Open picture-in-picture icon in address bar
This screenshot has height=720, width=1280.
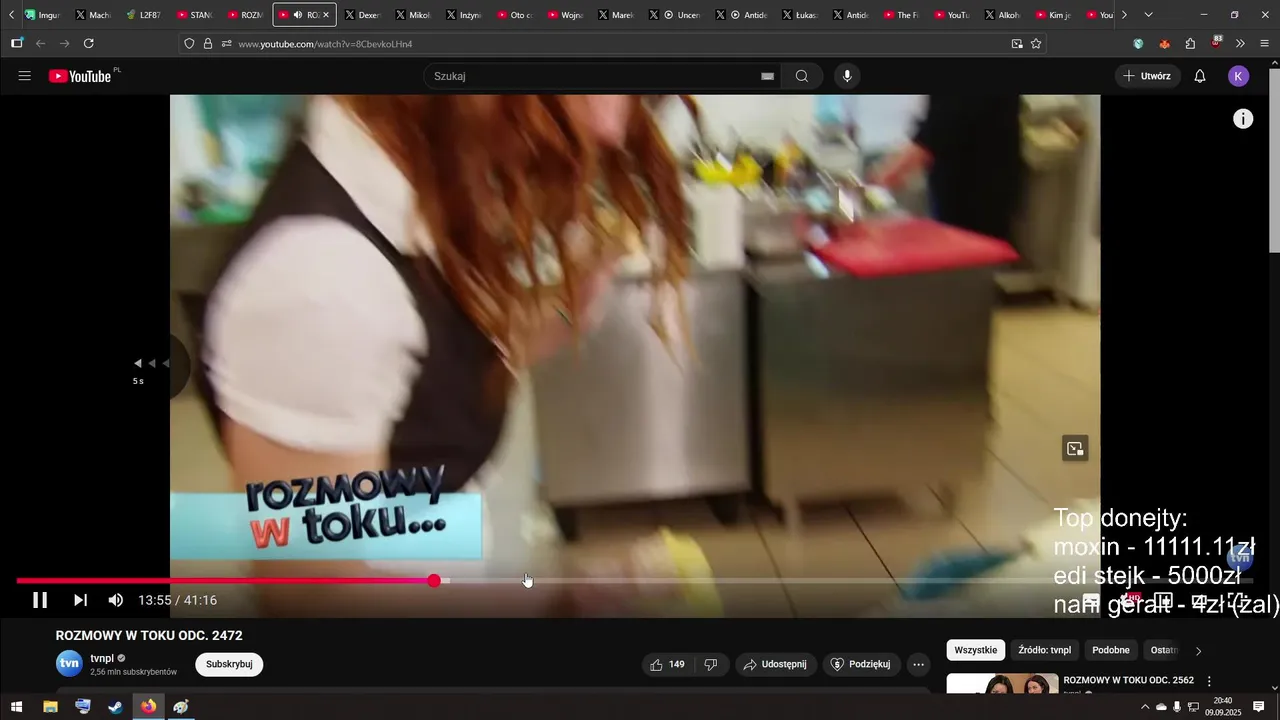[x=1017, y=44]
